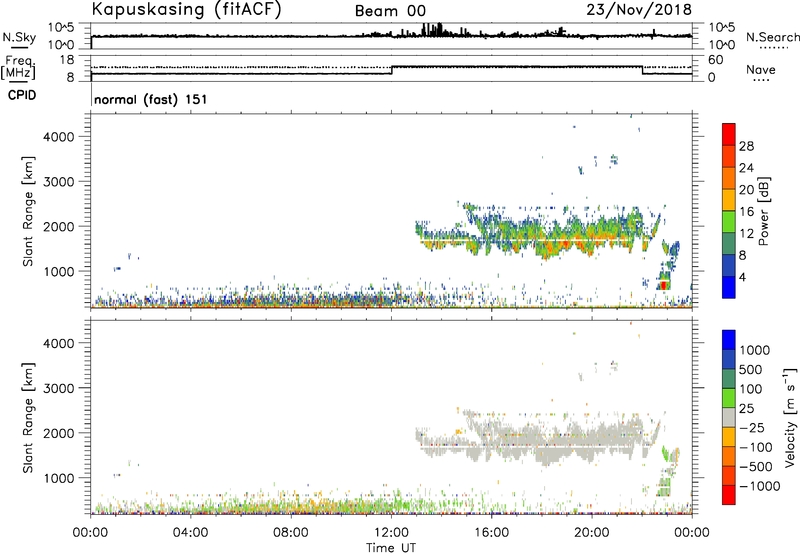Image resolution: width=800 pixels, height=554 pixels.
Task: Click the 16:00 time tick label
Action: click(491, 533)
